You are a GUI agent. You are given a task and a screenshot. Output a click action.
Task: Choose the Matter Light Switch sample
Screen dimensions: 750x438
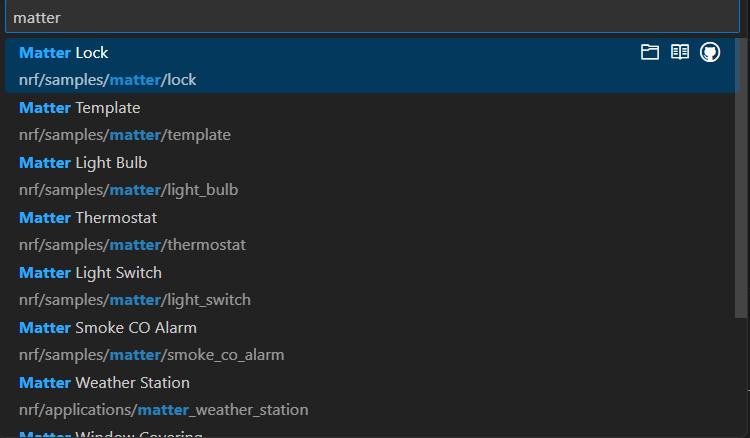point(90,273)
